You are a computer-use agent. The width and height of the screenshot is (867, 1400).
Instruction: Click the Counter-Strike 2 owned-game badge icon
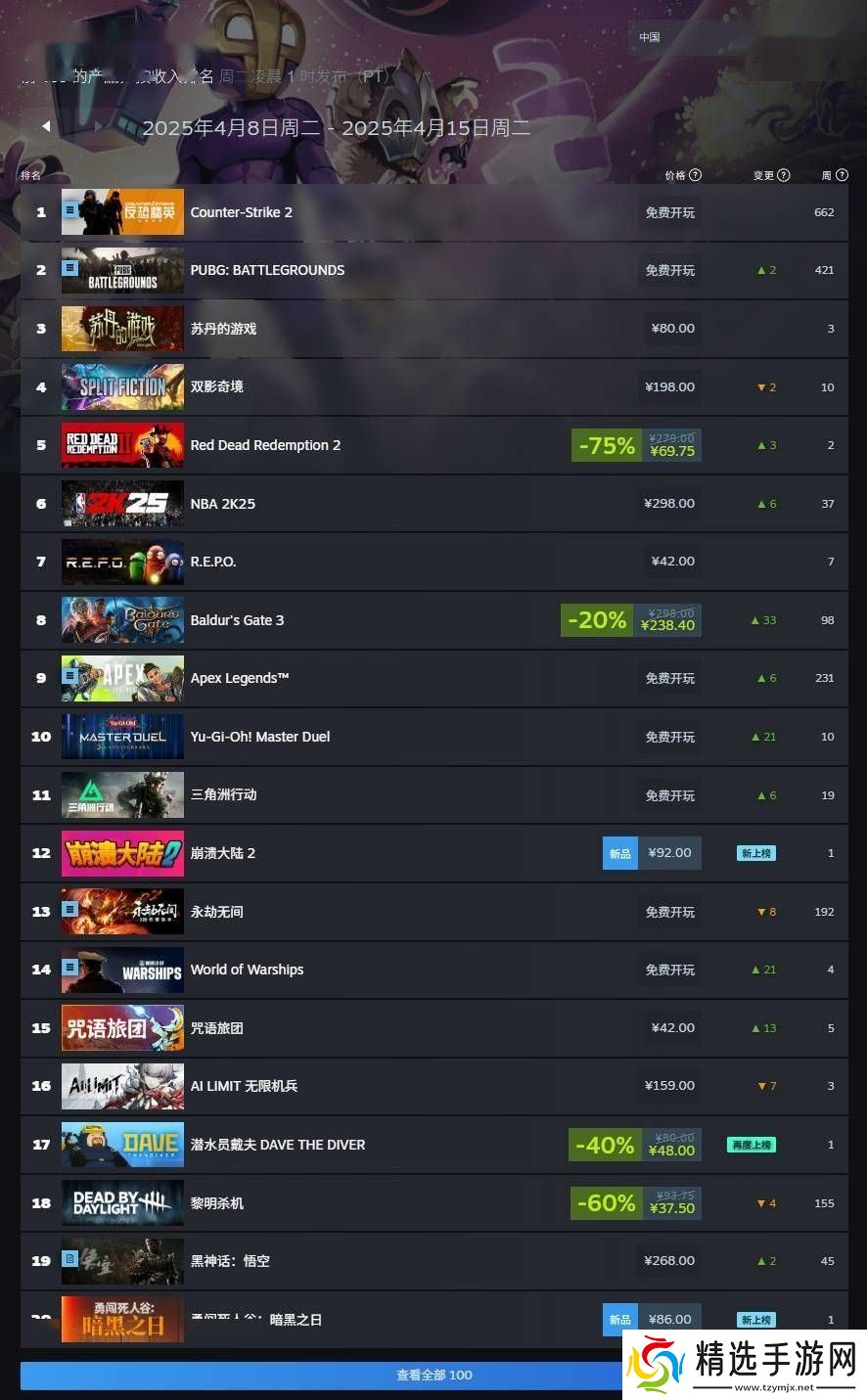[x=69, y=210]
